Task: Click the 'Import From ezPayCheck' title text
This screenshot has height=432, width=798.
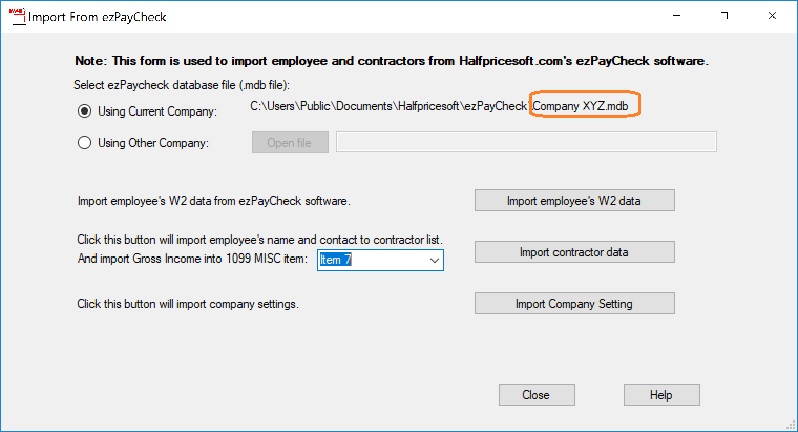Action: [99, 17]
